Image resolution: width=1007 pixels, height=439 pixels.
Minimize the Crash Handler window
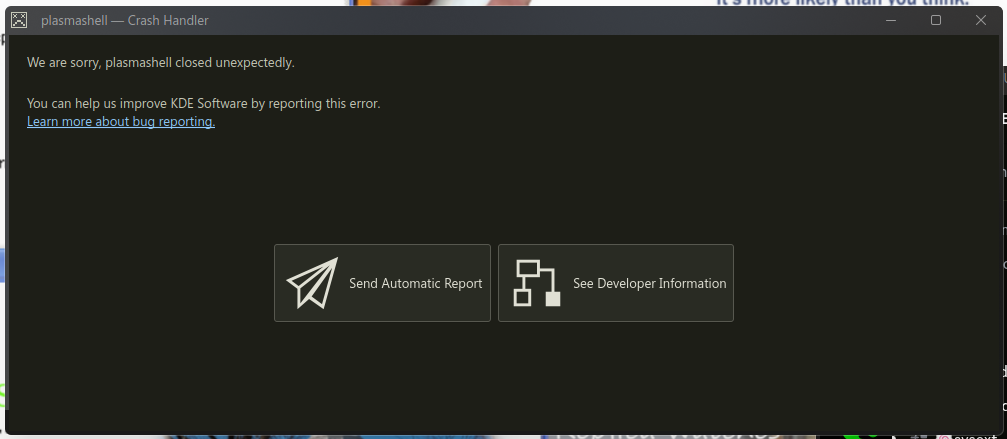click(x=891, y=21)
